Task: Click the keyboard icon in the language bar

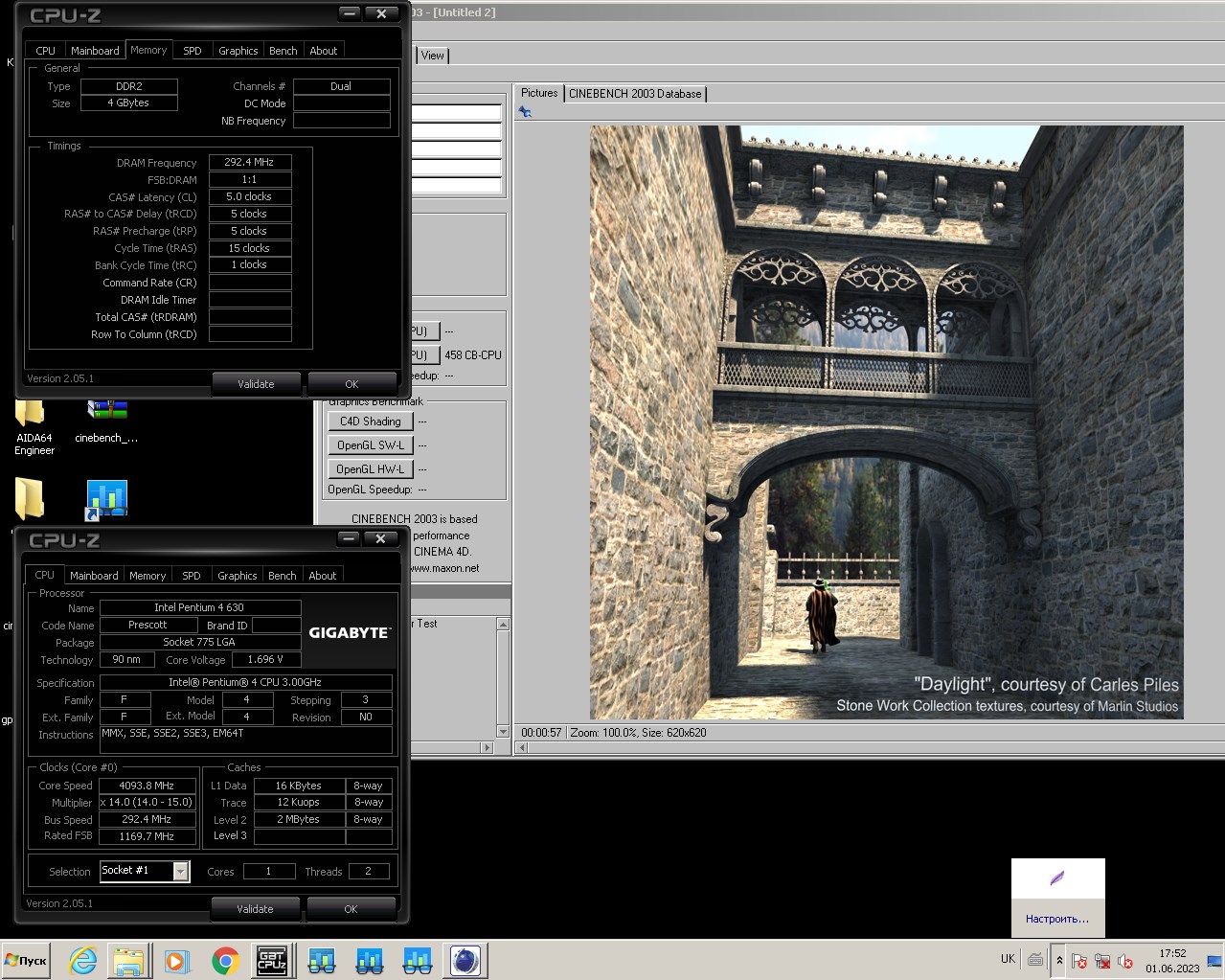Action: 1035,959
